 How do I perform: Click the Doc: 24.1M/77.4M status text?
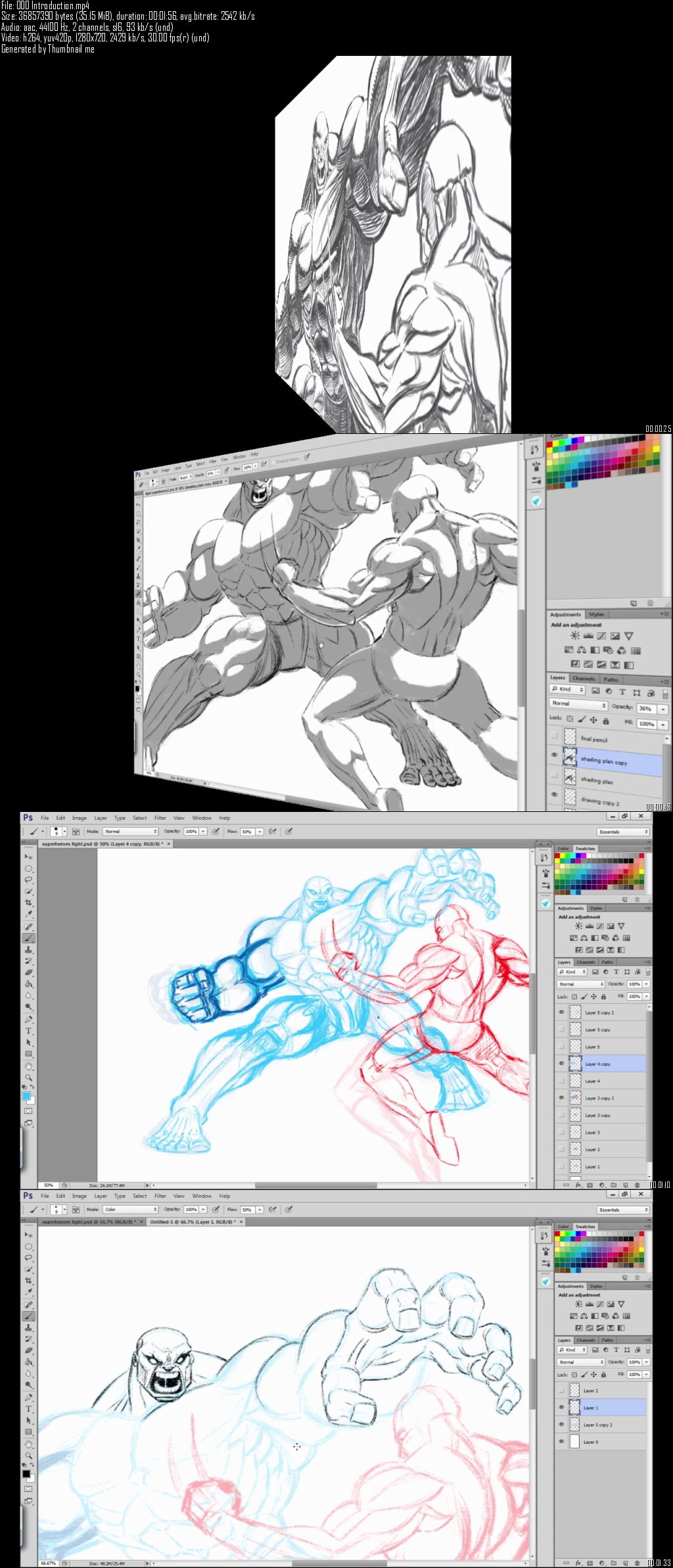(x=106, y=1185)
